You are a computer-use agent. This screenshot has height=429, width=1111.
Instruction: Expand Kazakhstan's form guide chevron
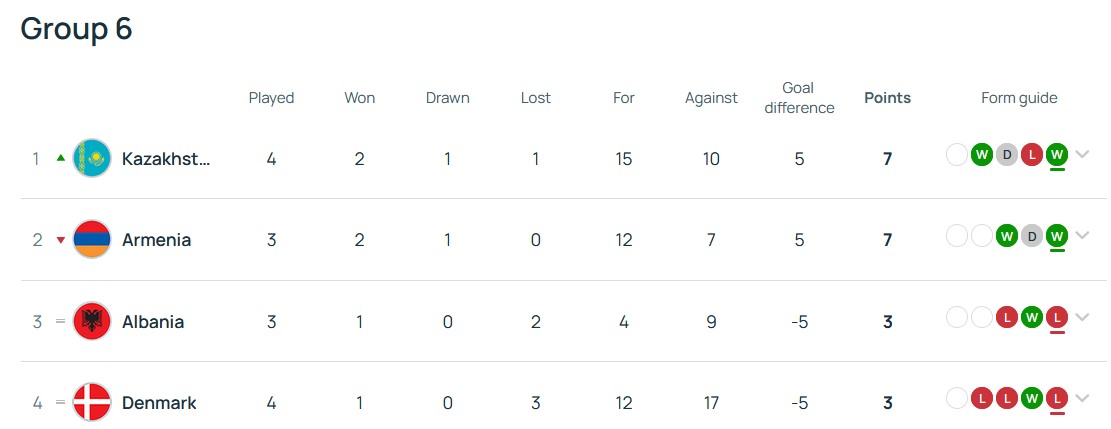click(1082, 154)
